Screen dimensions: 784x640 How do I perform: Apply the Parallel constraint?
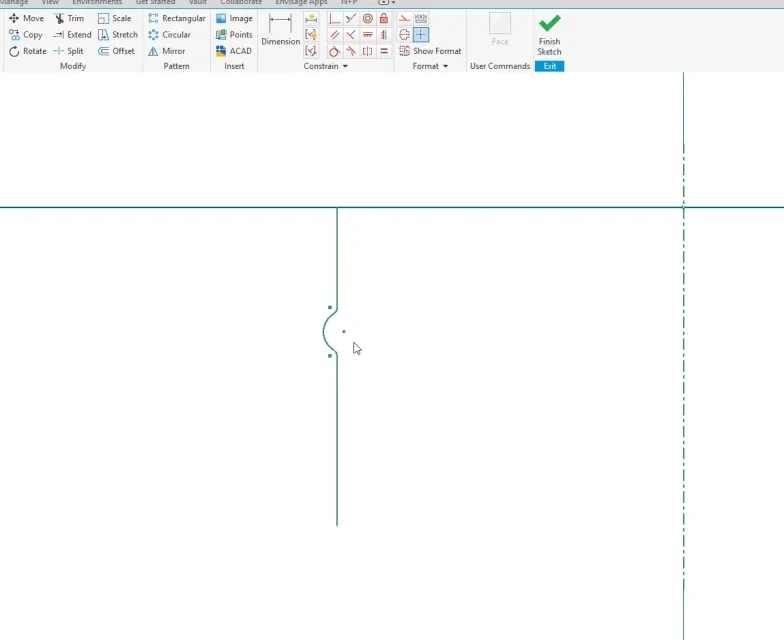334,35
